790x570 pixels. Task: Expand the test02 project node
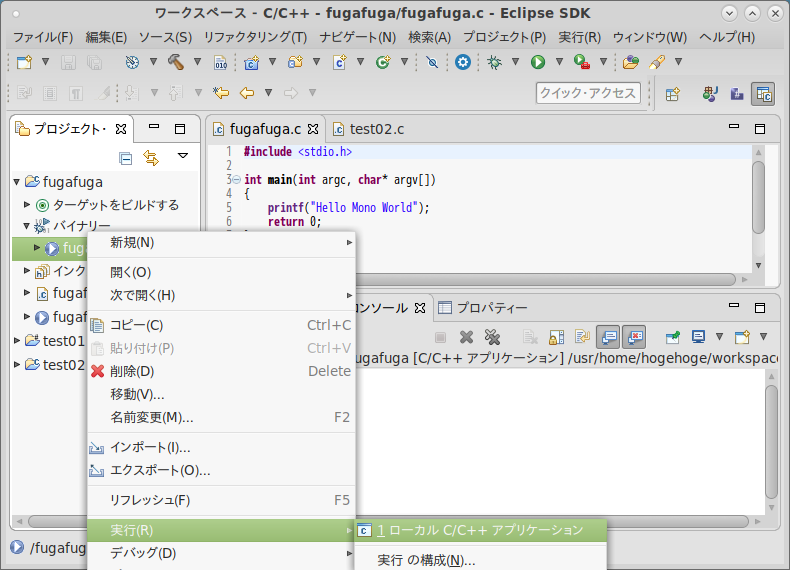point(17,364)
